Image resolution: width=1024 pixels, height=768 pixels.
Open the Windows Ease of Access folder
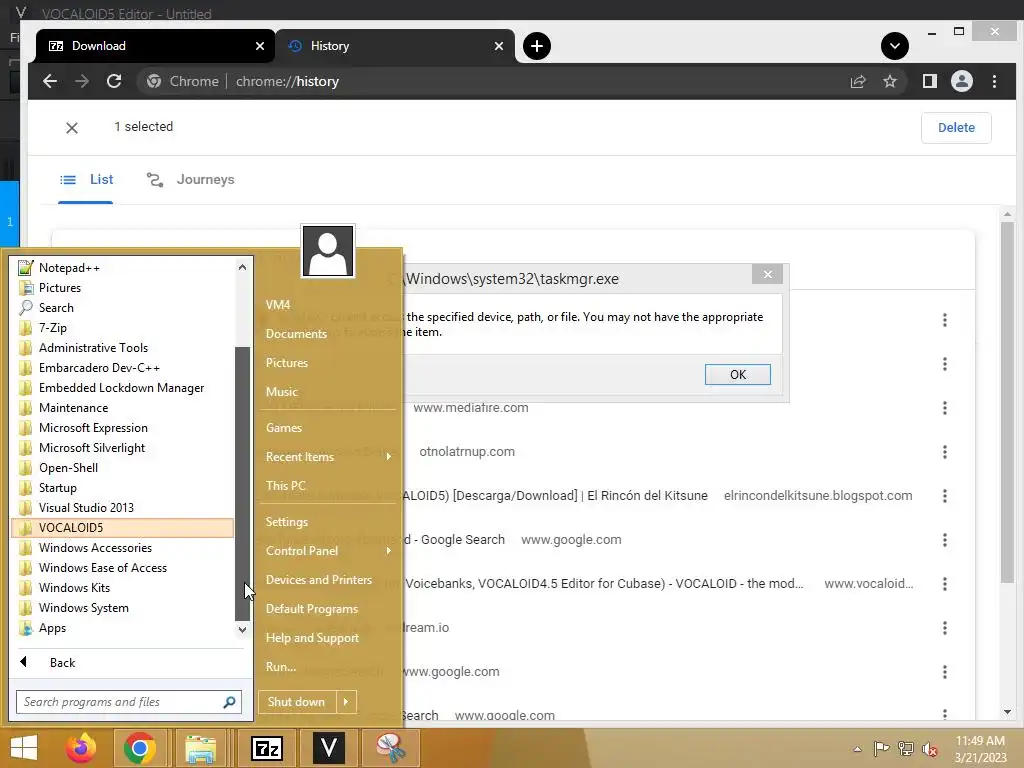pos(122,568)
